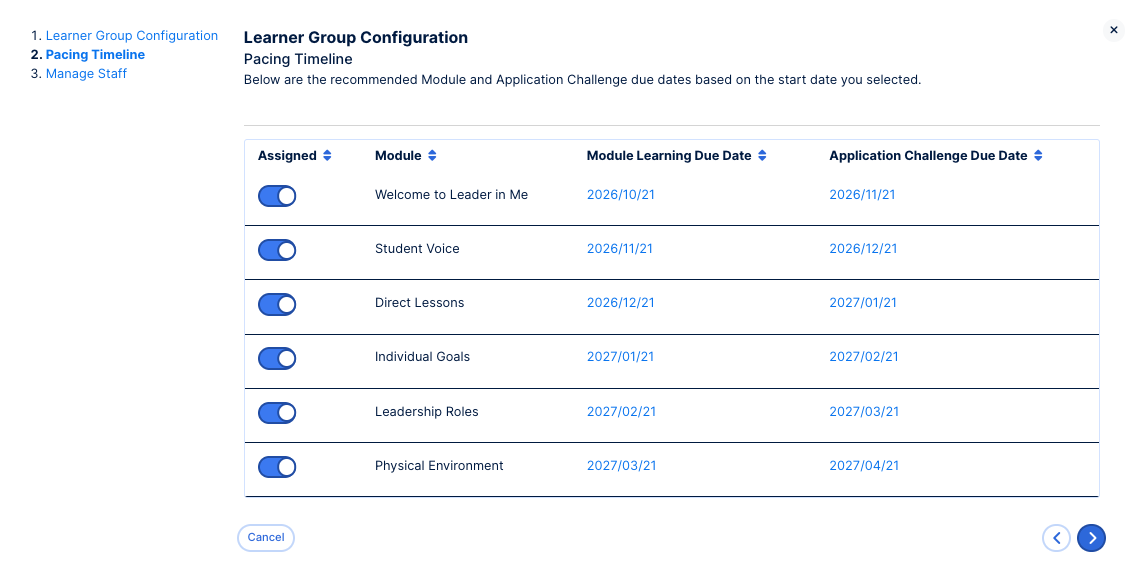This screenshot has height=575, width=1144.
Task: Close the configuration dialog with X
Action: (1113, 30)
